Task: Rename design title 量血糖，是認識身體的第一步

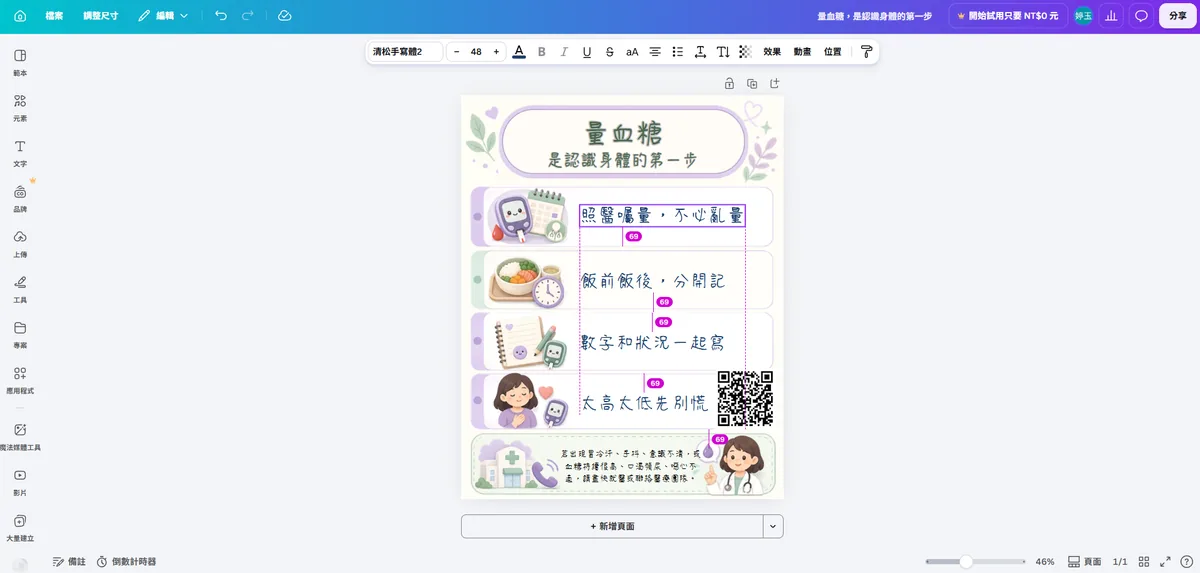Action: tap(875, 16)
